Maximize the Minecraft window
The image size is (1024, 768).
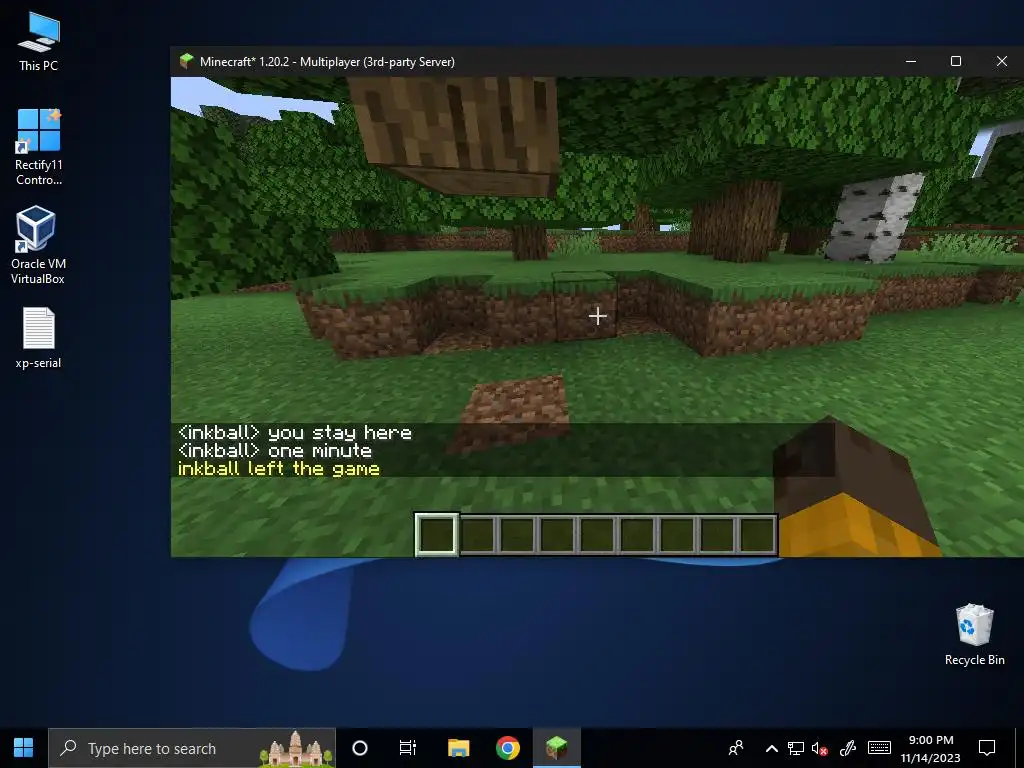955,61
